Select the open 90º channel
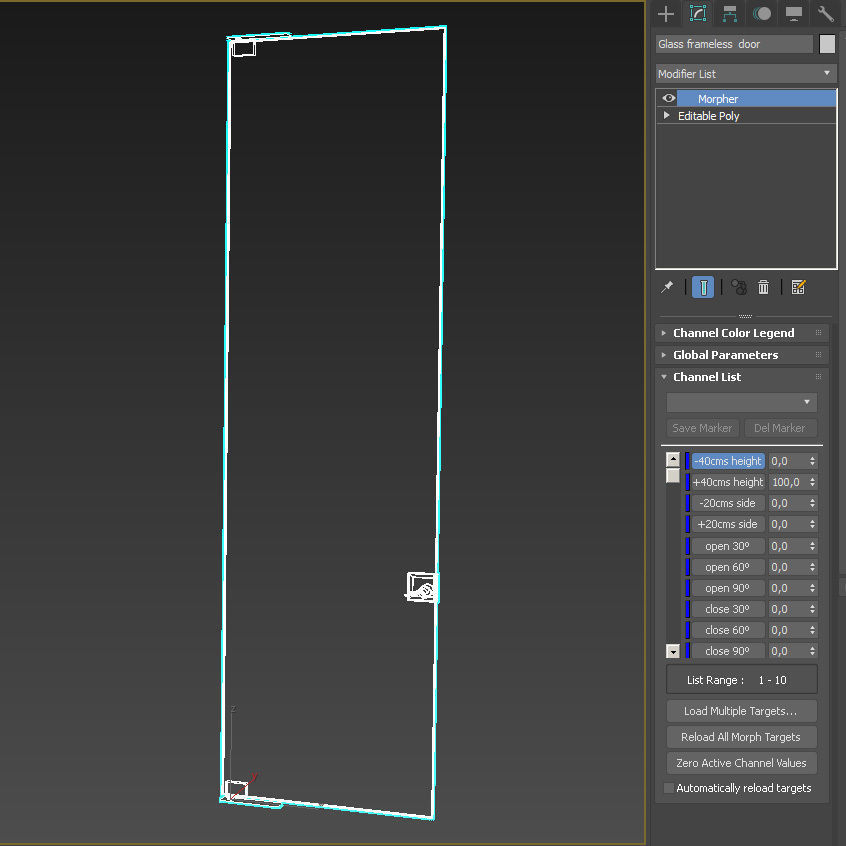 [727, 588]
